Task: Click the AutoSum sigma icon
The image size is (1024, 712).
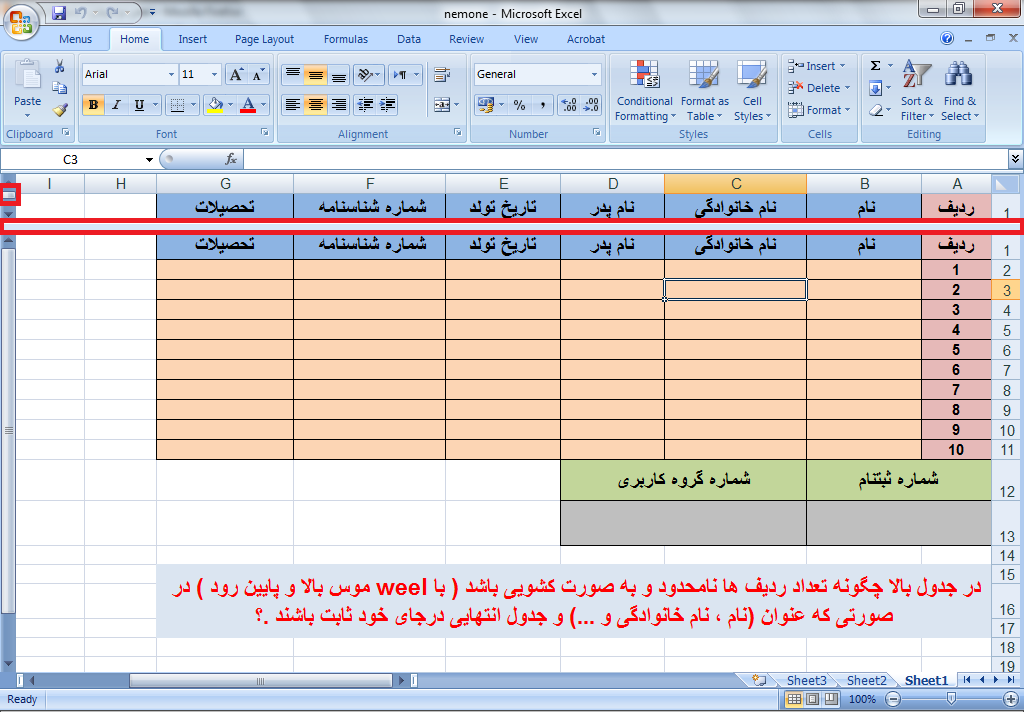Action: pyautogui.click(x=875, y=66)
